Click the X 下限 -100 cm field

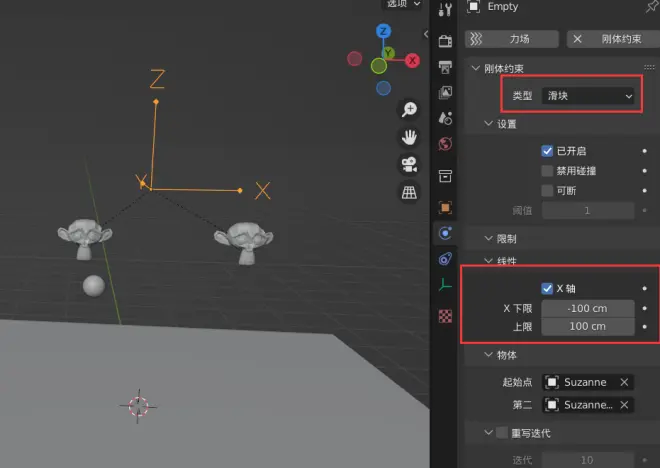coord(588,308)
